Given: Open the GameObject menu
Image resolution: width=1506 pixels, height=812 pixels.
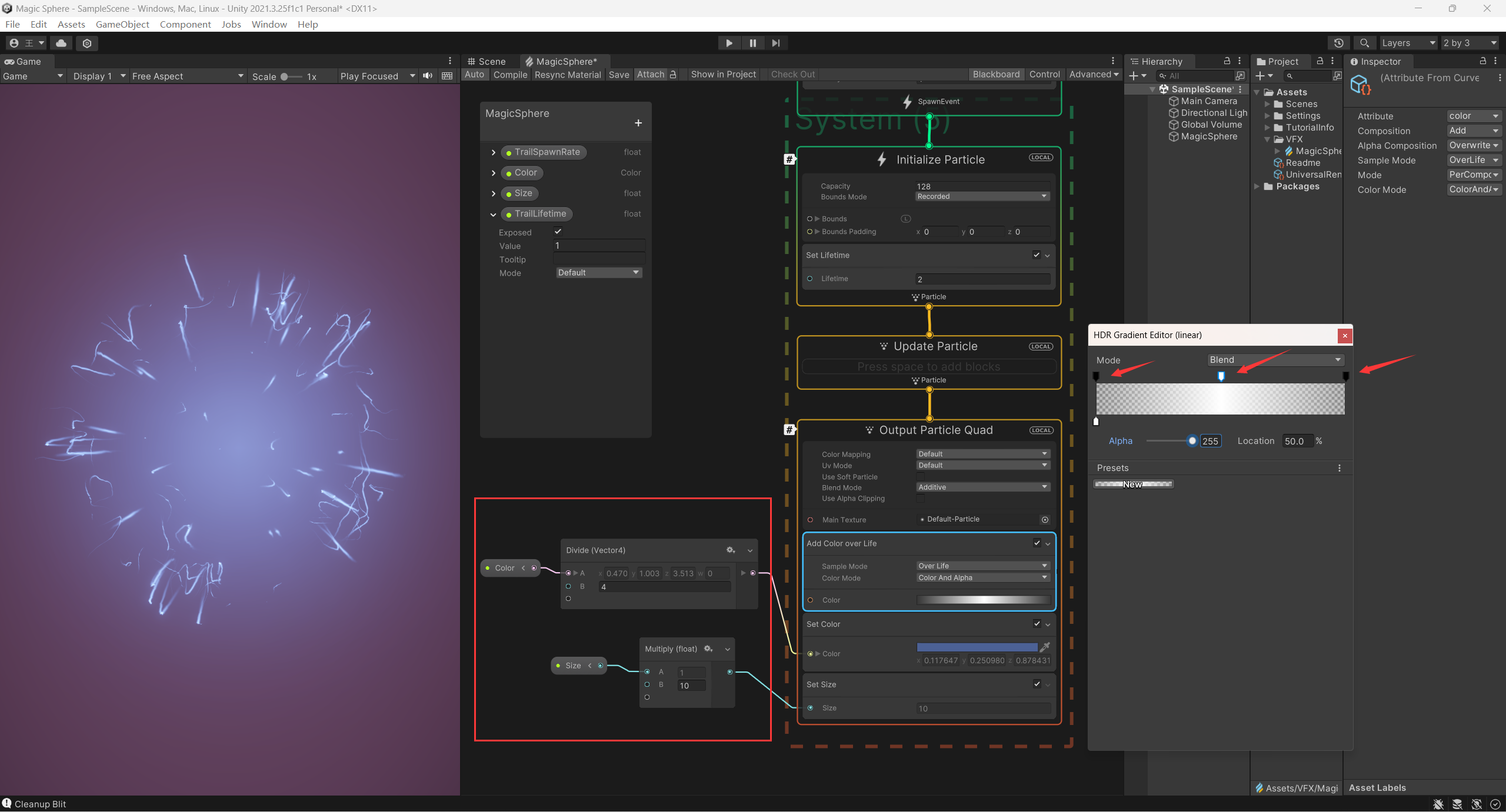Looking at the screenshot, I should point(122,24).
